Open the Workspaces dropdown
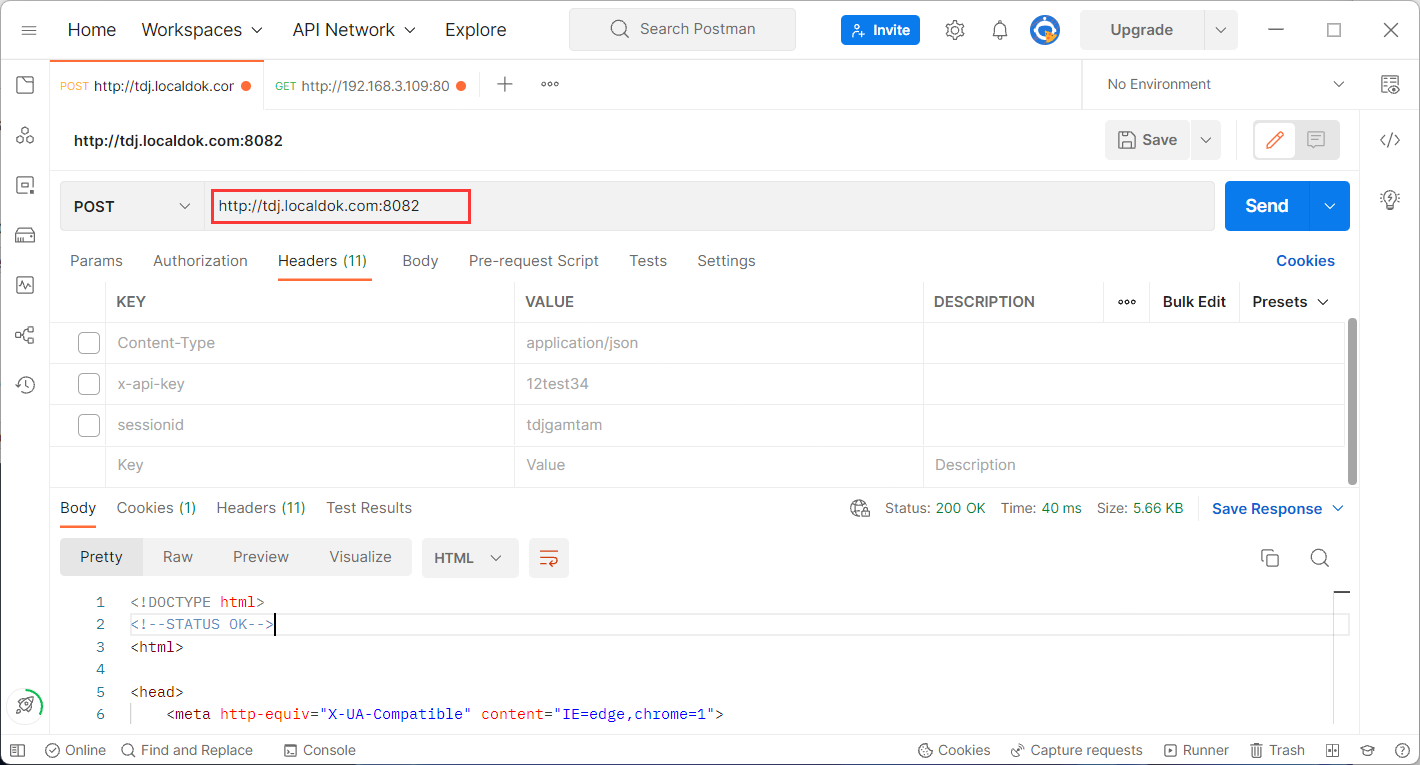The image size is (1420, 765). click(x=203, y=30)
